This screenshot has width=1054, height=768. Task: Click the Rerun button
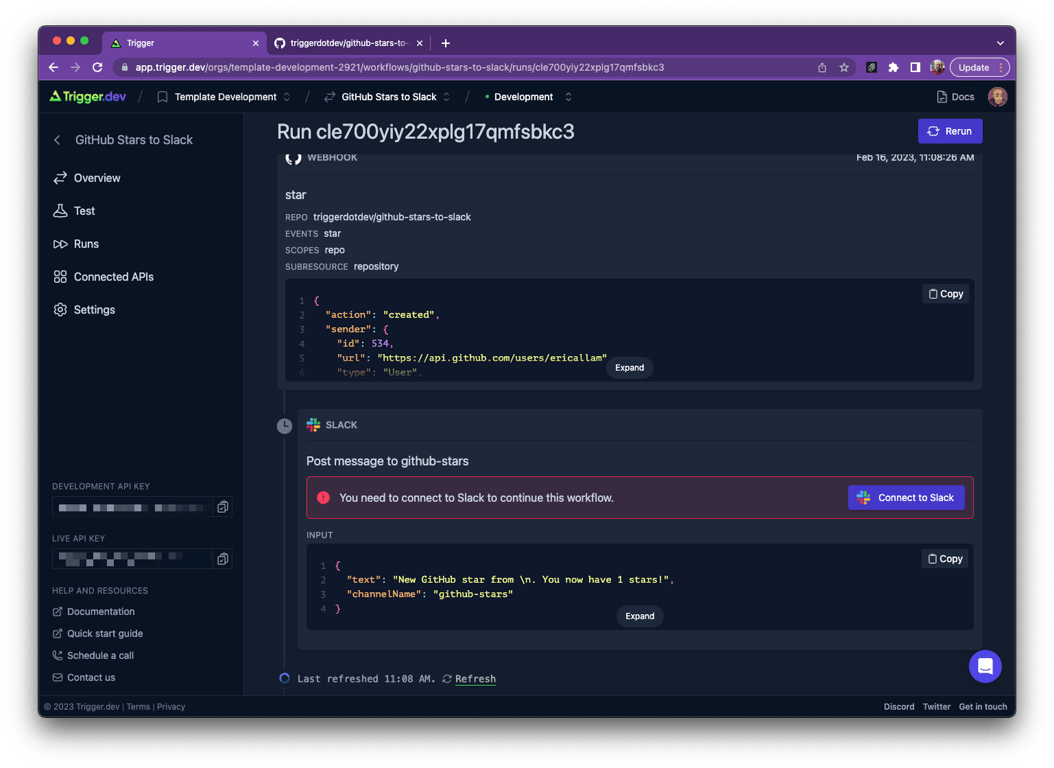(950, 131)
